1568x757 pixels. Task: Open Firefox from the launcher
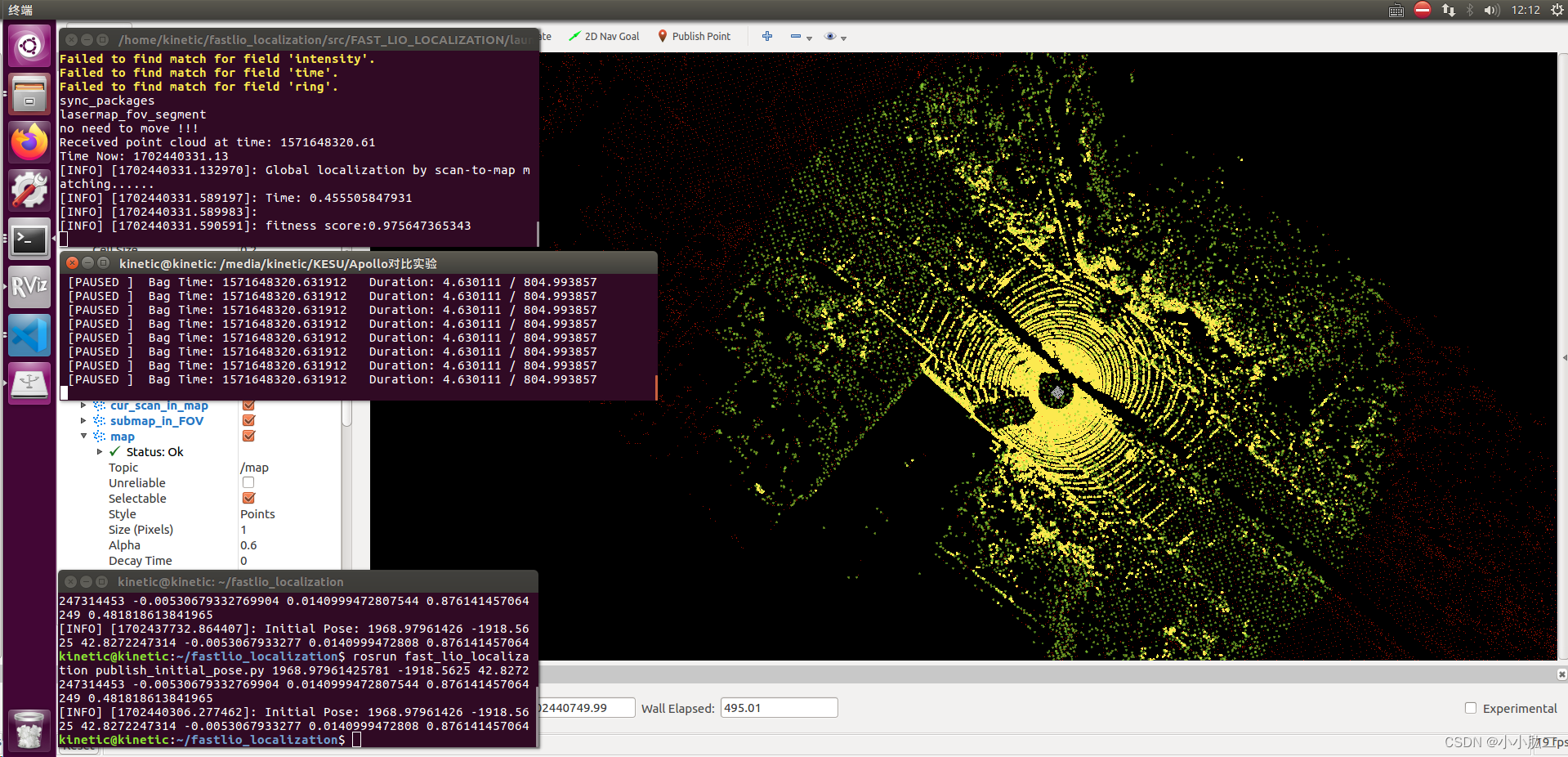(29, 143)
